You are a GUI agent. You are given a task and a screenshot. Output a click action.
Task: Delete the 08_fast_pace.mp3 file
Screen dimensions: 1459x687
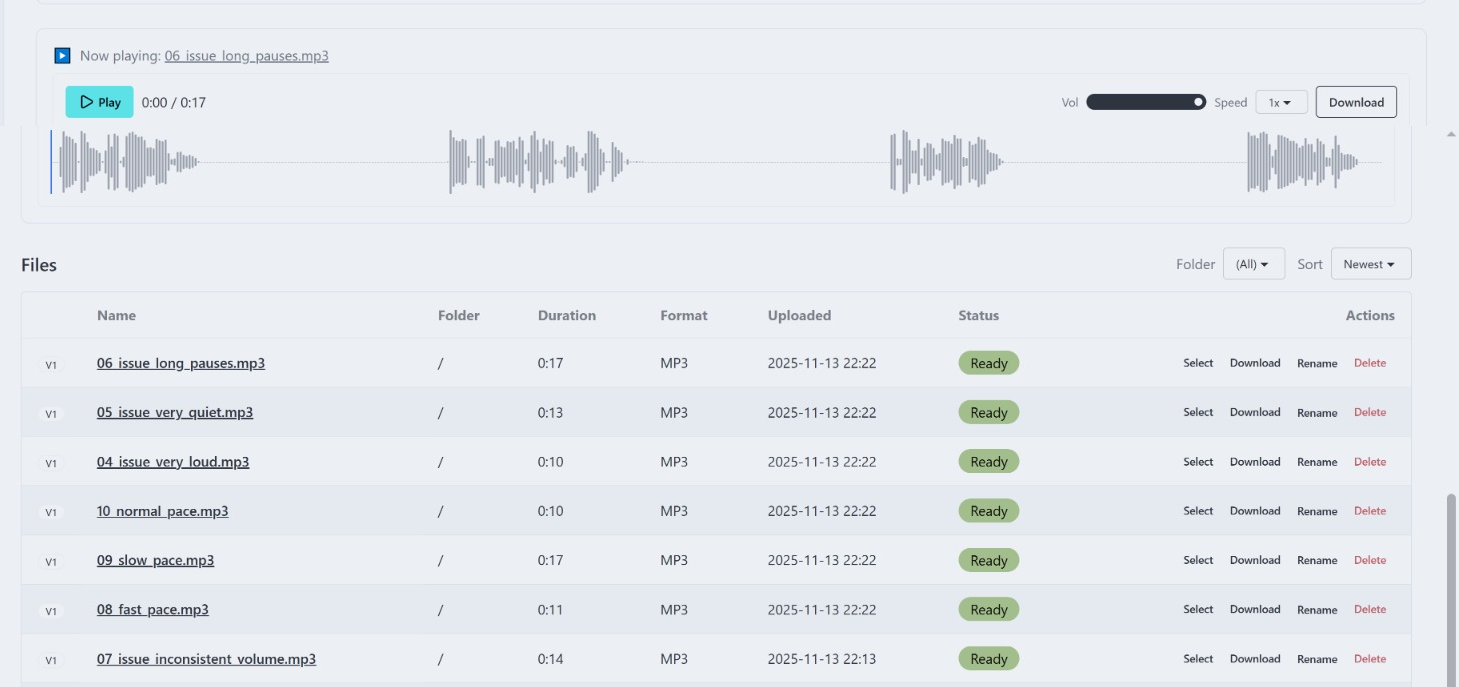click(1370, 609)
